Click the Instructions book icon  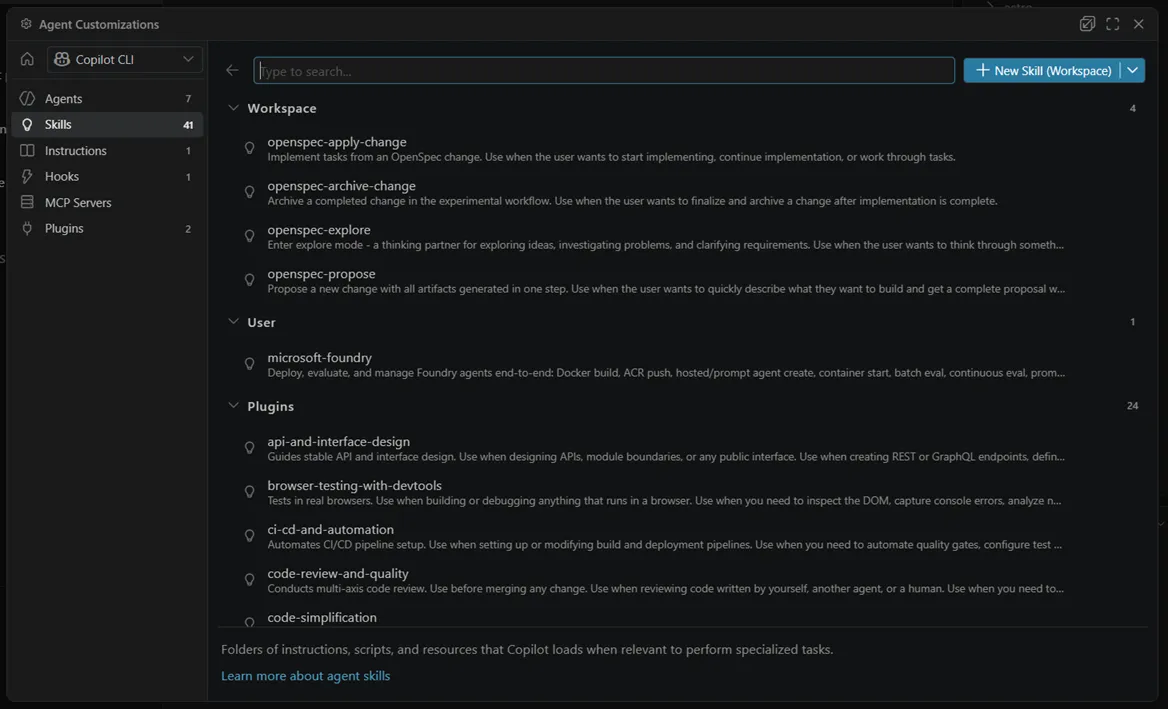[27, 150]
